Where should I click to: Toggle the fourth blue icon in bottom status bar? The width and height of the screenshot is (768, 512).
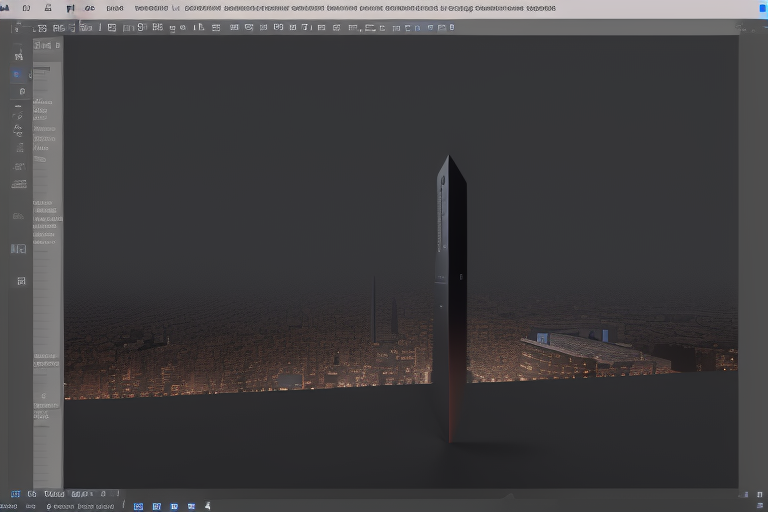click(x=191, y=506)
